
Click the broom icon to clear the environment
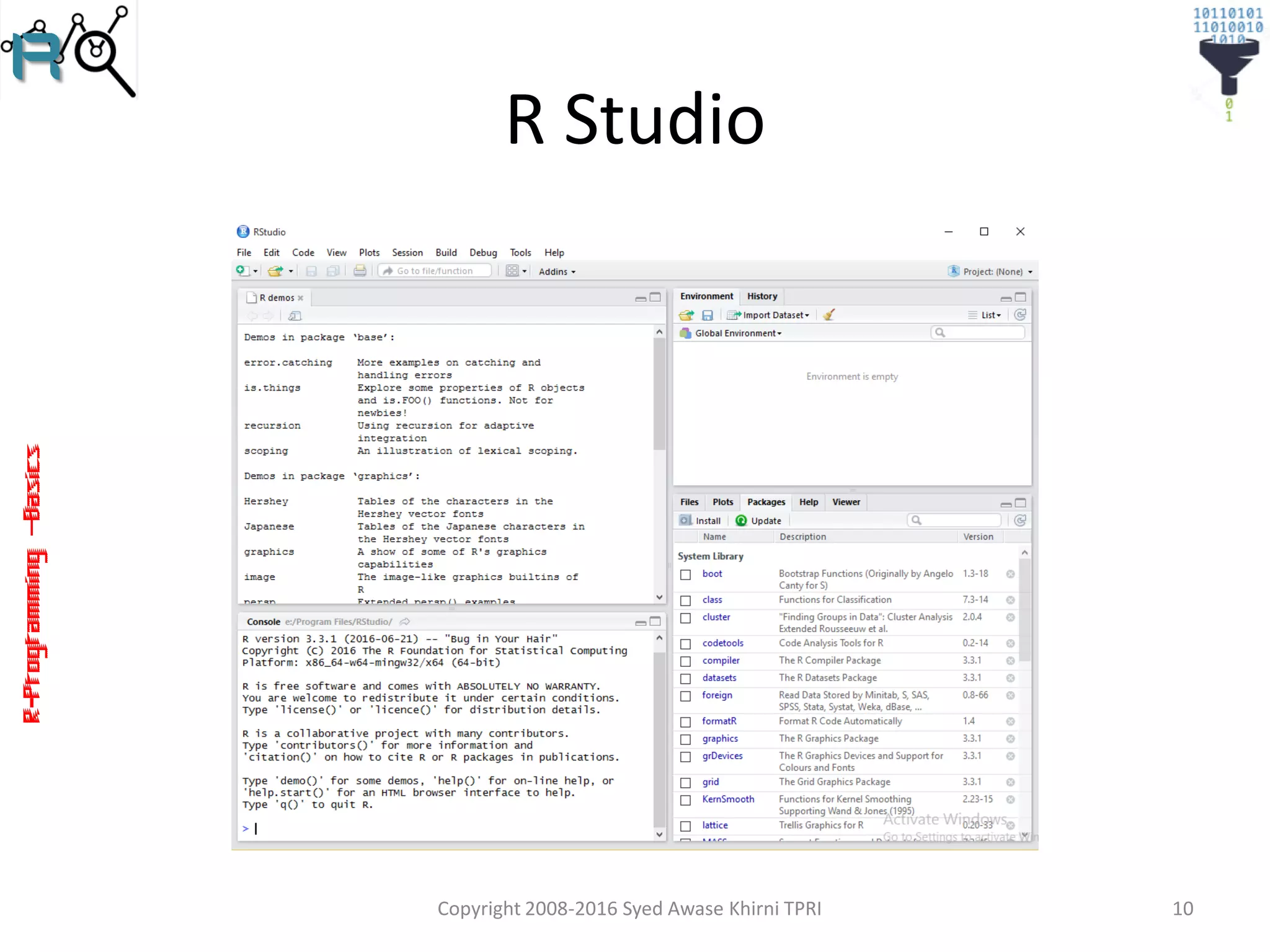(829, 315)
